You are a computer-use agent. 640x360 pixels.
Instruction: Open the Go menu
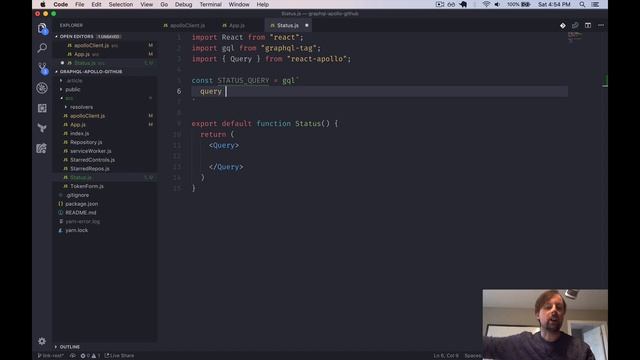pyautogui.click(x=164, y=4)
